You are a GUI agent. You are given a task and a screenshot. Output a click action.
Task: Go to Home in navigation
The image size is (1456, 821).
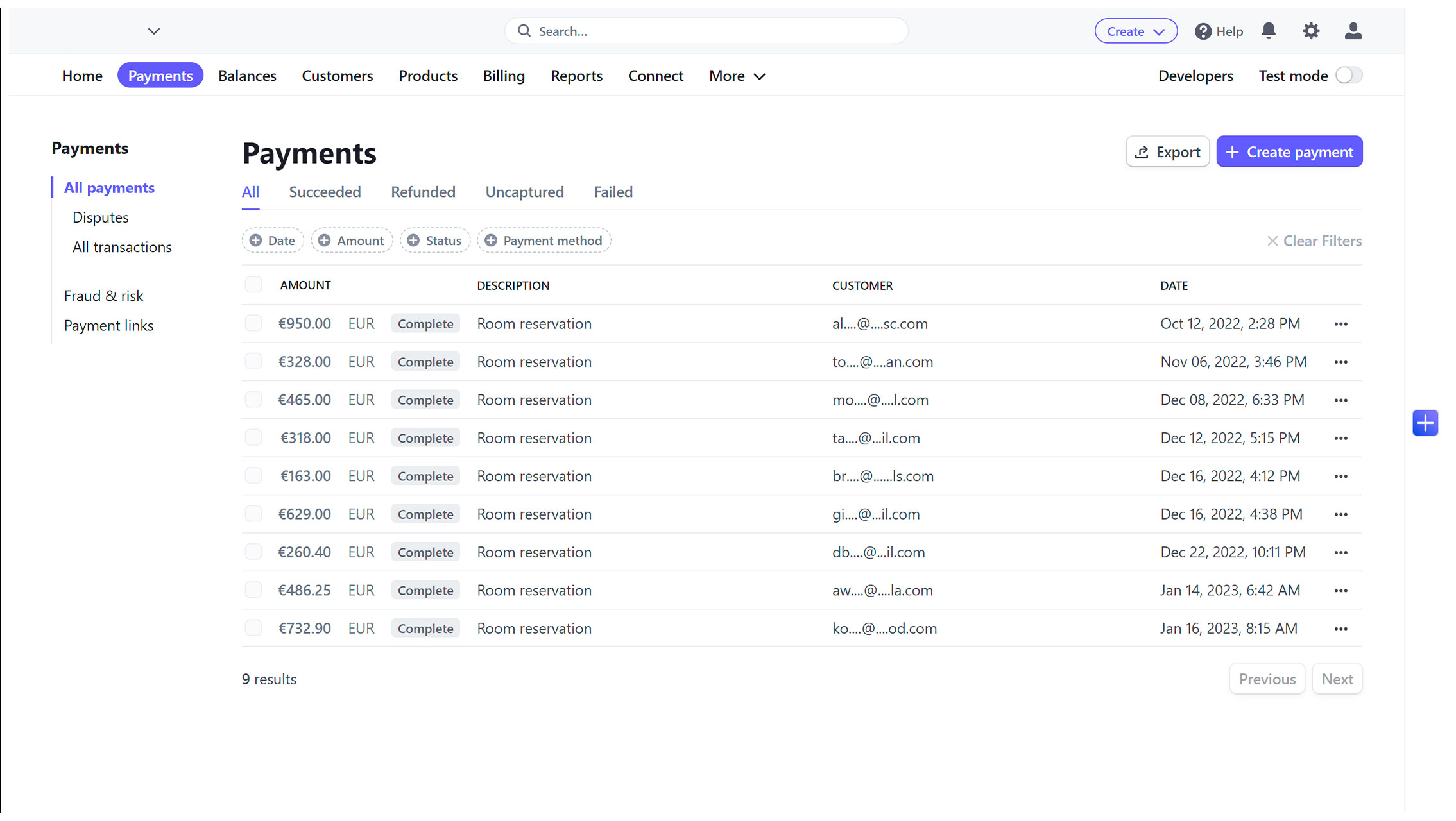click(x=82, y=76)
